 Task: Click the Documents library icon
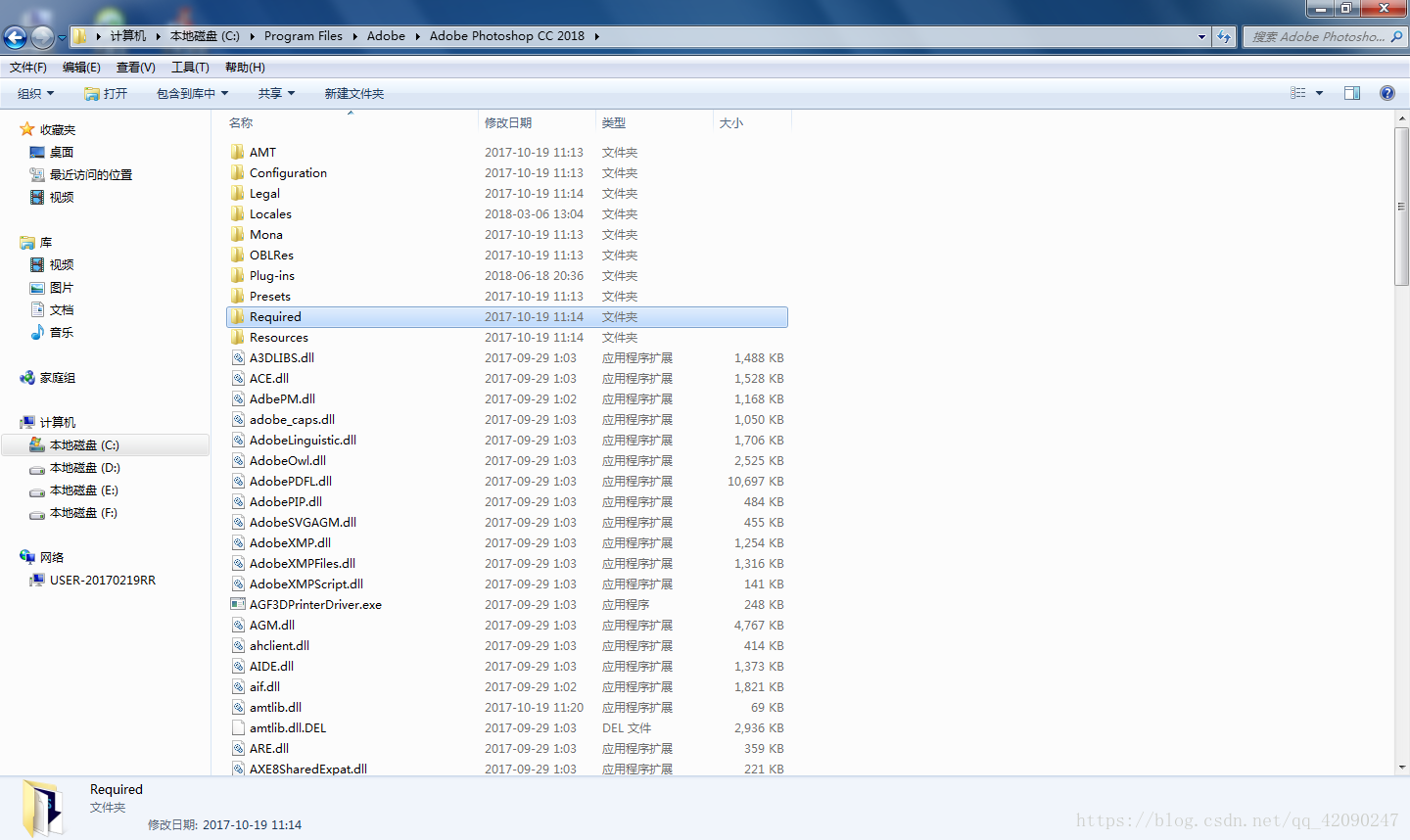pos(37,309)
